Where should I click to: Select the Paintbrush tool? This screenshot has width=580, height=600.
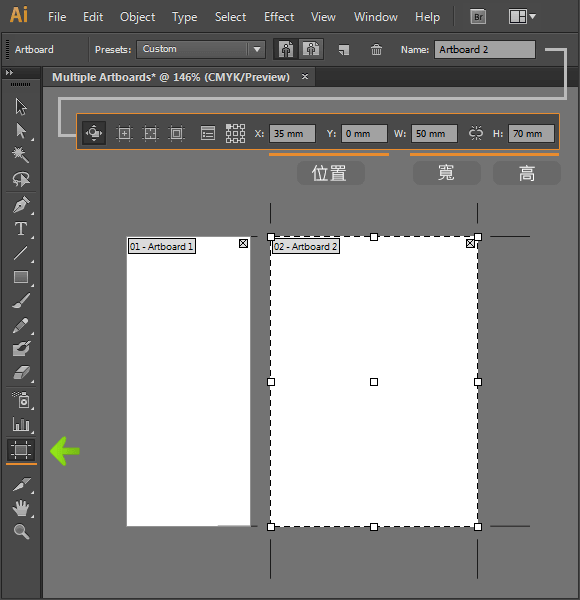(21, 301)
